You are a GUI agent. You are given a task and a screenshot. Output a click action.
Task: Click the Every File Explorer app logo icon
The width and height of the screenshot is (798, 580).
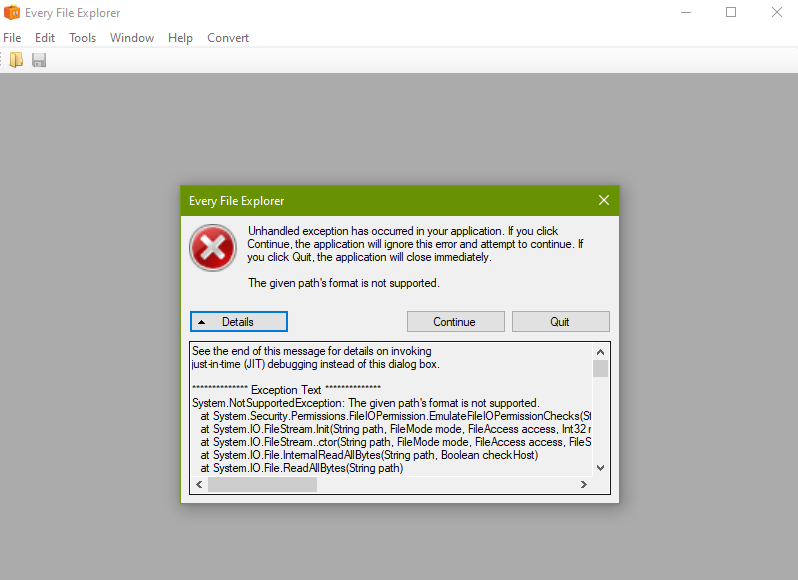[x=12, y=12]
